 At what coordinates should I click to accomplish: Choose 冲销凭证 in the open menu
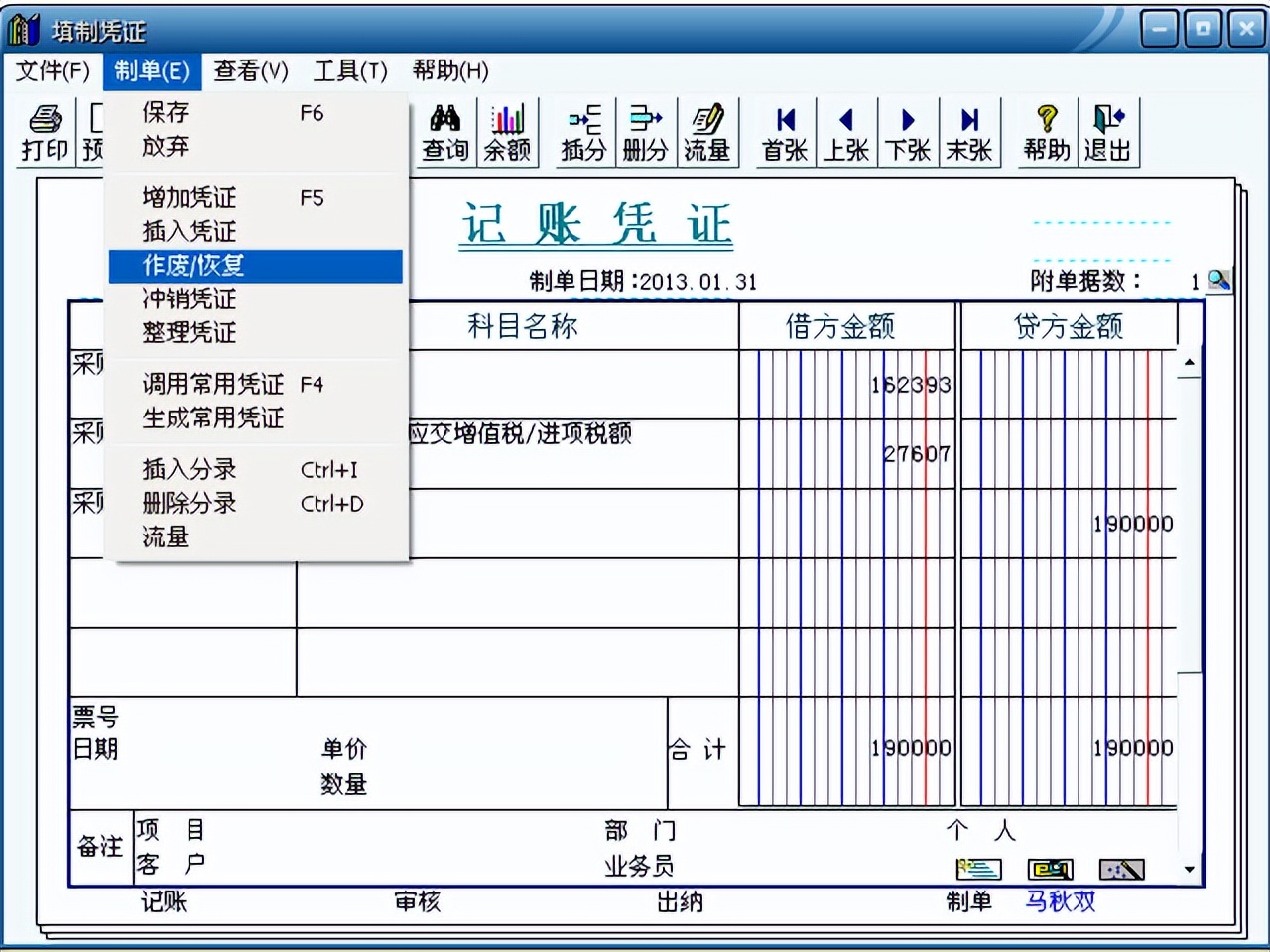click(x=189, y=299)
